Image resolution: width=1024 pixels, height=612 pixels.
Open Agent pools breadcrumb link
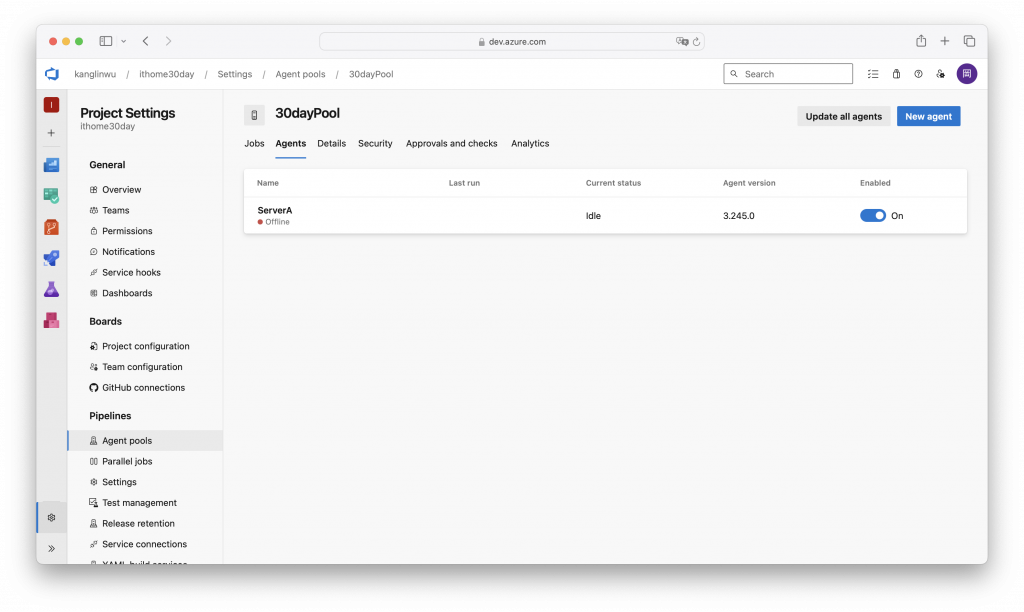click(300, 74)
